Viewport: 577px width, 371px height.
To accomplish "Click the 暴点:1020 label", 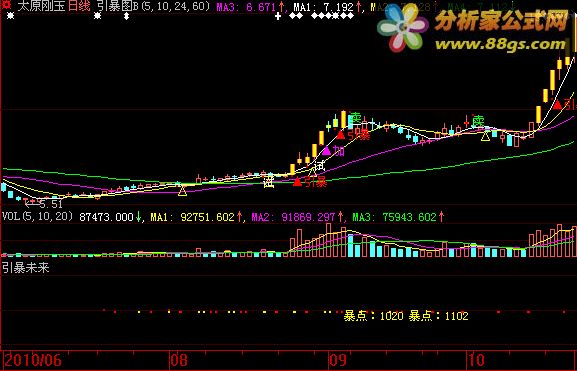I will point(374,316).
